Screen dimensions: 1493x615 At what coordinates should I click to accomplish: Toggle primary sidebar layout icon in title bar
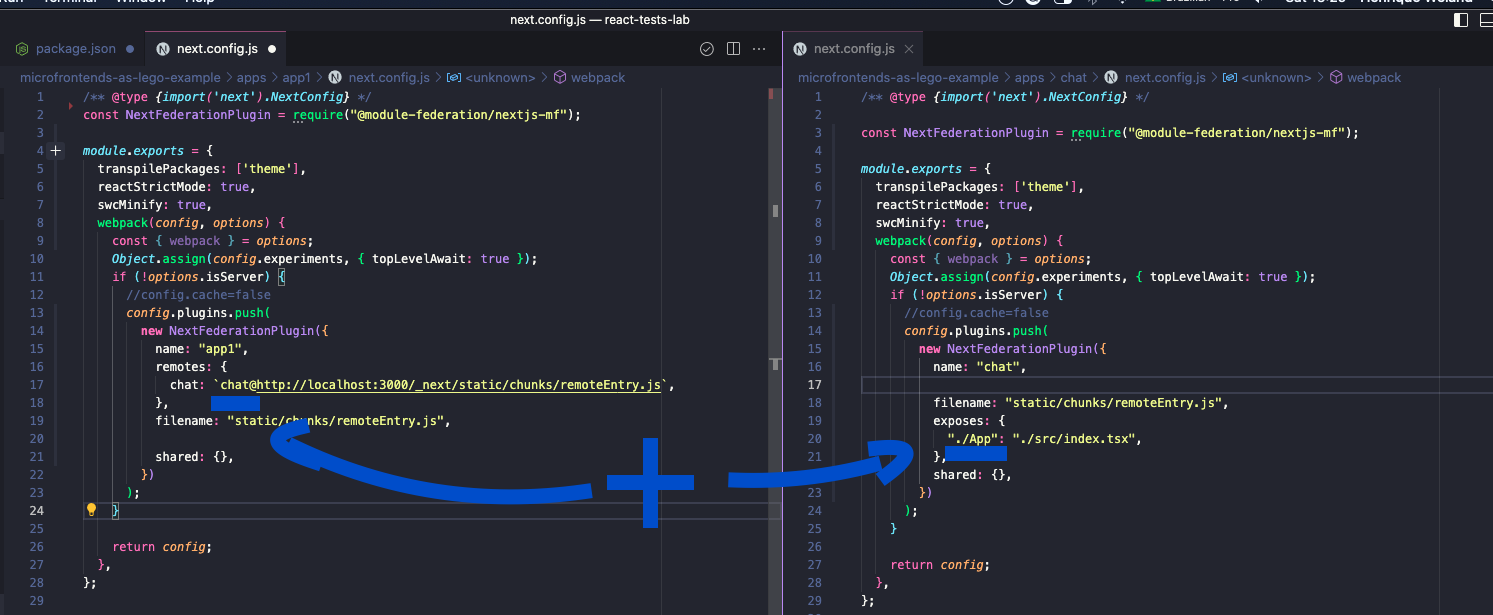point(1461,19)
